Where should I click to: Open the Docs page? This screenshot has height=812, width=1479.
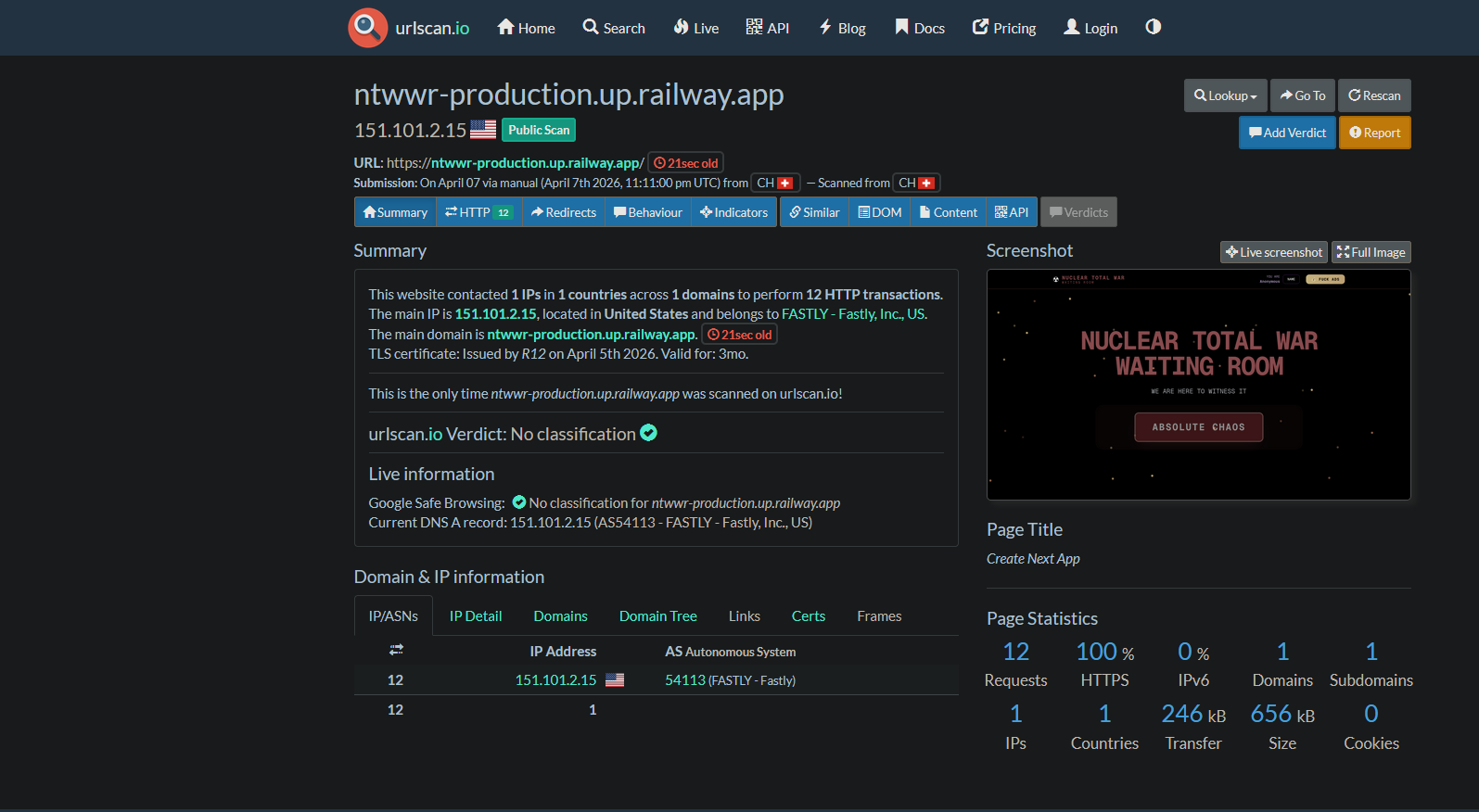click(x=920, y=28)
